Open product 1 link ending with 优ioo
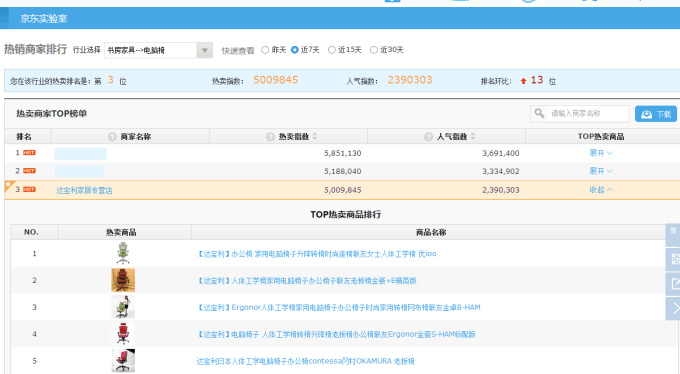Image resolution: width=680 pixels, height=374 pixels. pos(317,254)
